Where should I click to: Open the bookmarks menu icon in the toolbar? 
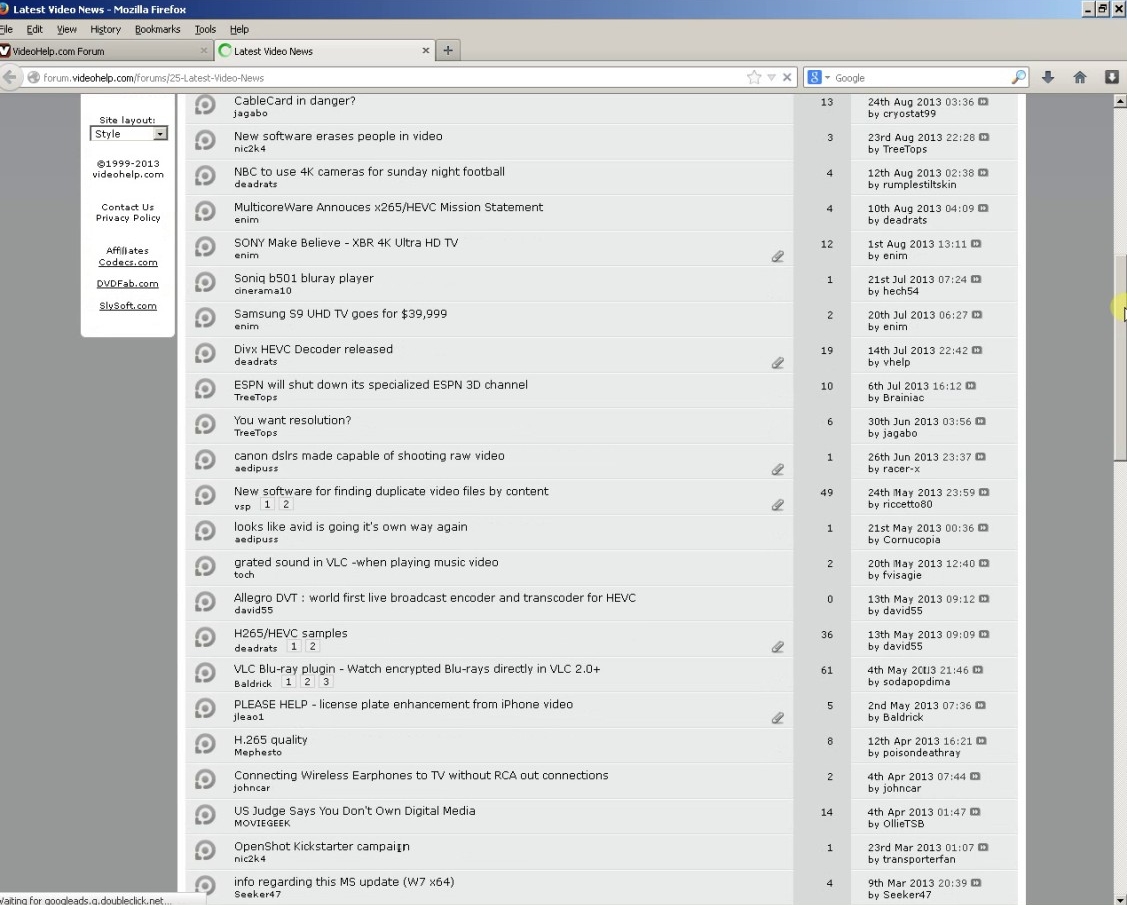click(x=1111, y=77)
